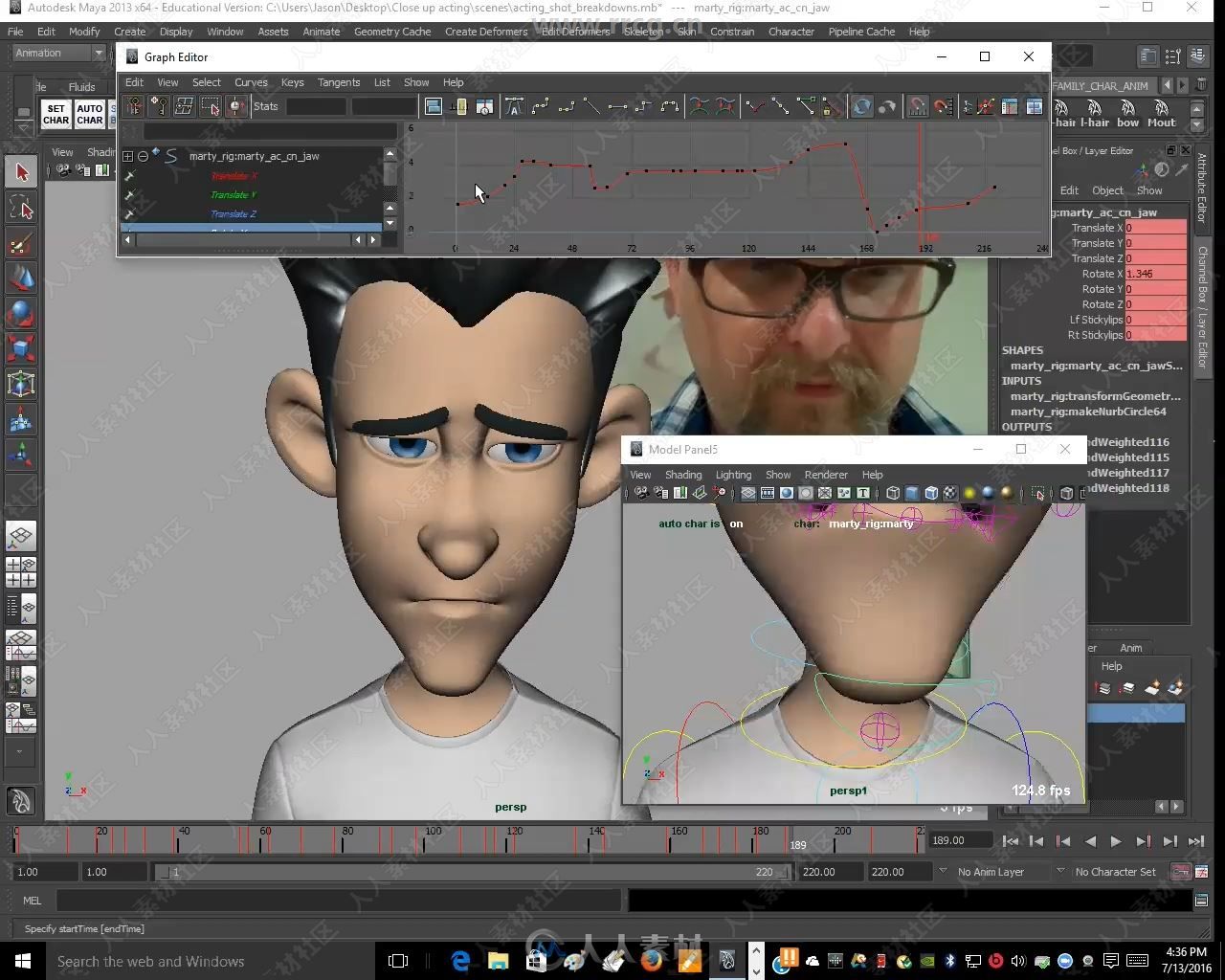The height and width of the screenshot is (980, 1225).
Task: Switch to four view layout
Action: (21, 571)
